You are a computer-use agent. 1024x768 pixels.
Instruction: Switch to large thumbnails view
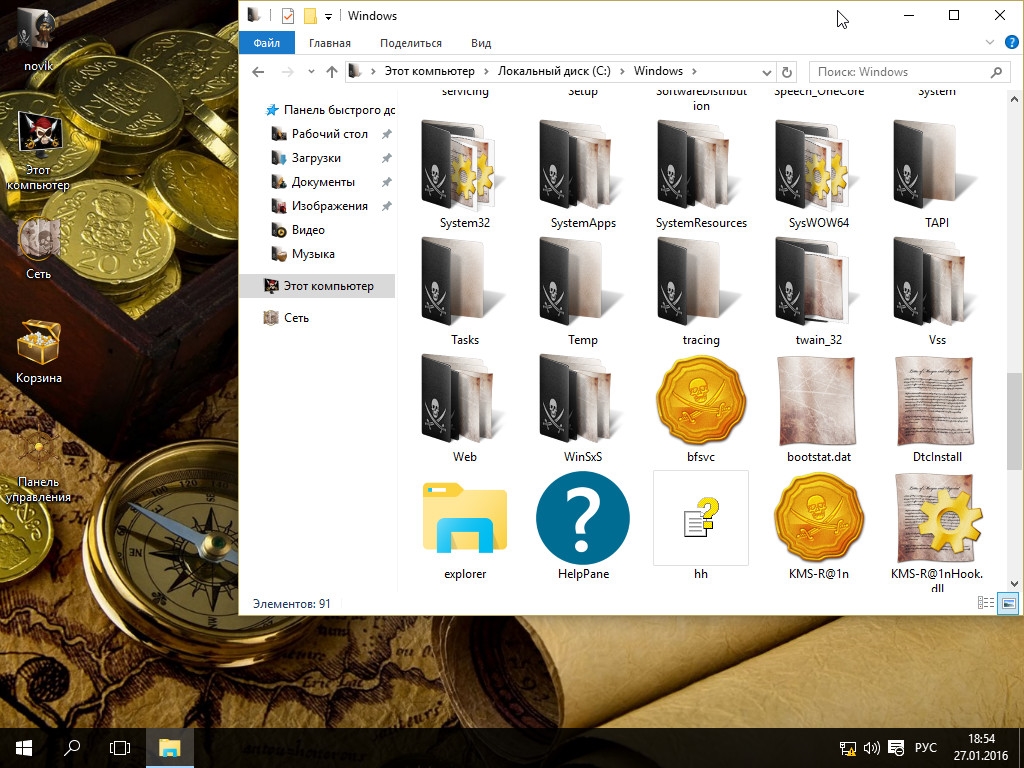pos(1008,603)
